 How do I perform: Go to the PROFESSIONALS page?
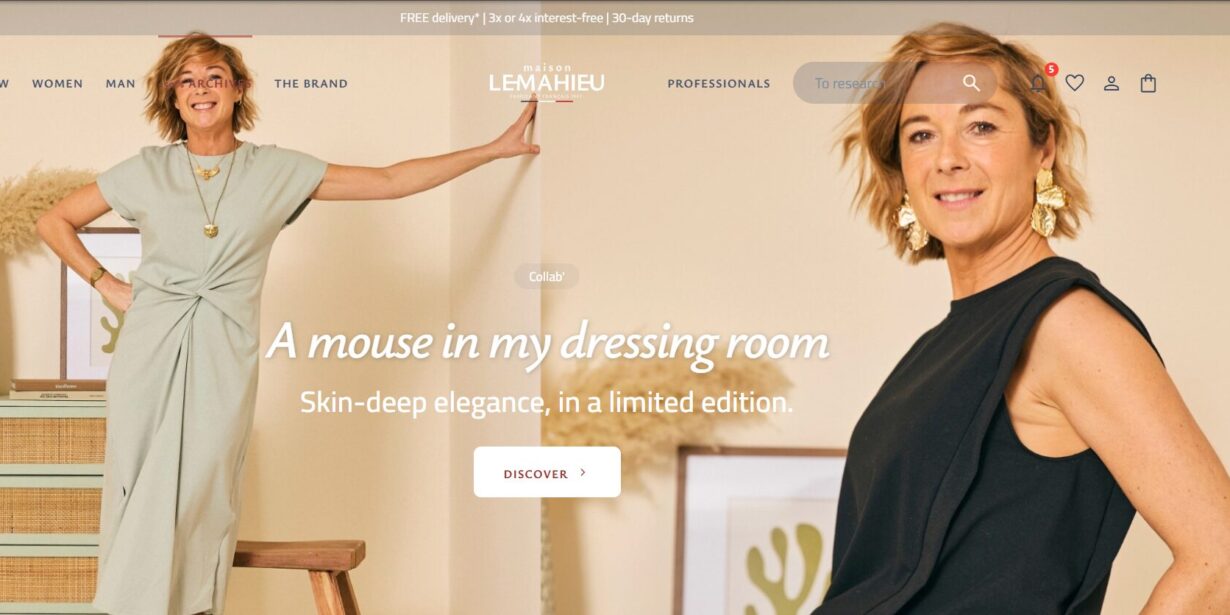tap(719, 84)
